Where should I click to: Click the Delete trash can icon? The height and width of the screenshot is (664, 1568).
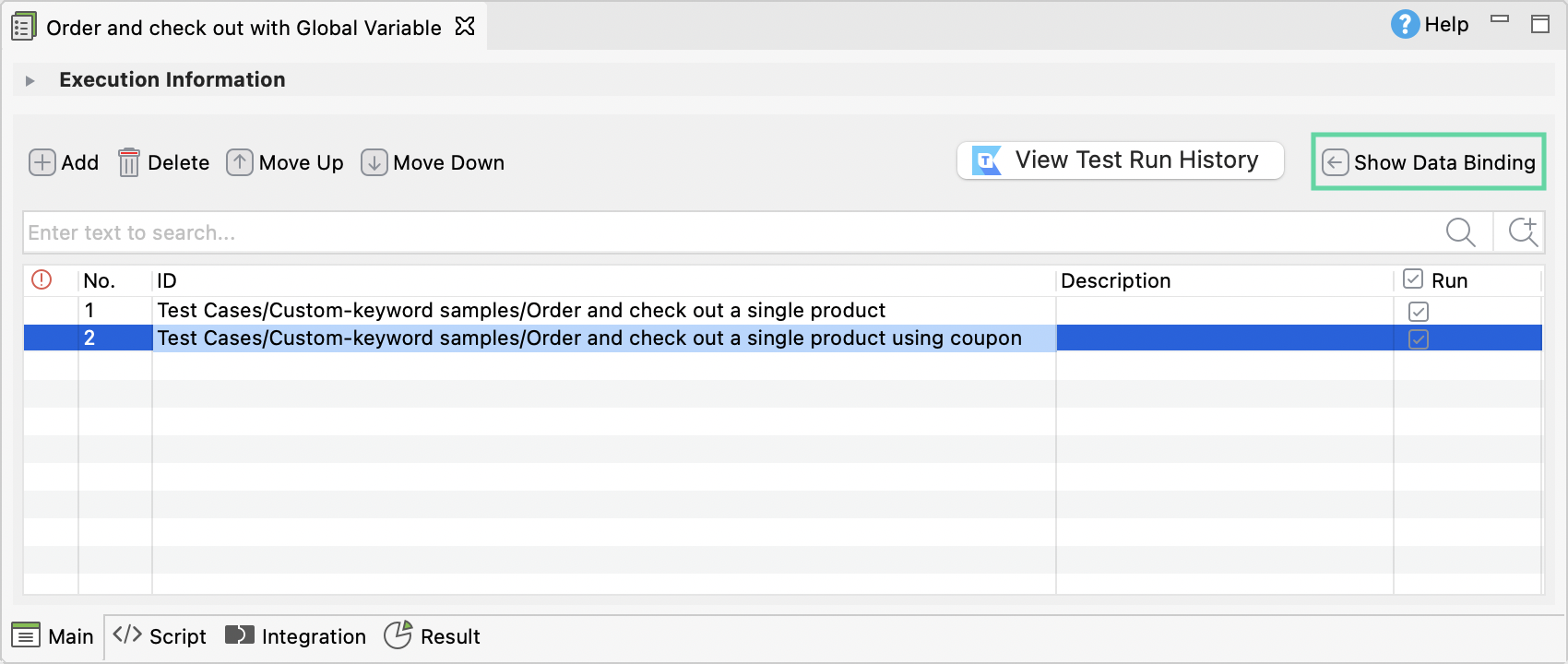[129, 162]
